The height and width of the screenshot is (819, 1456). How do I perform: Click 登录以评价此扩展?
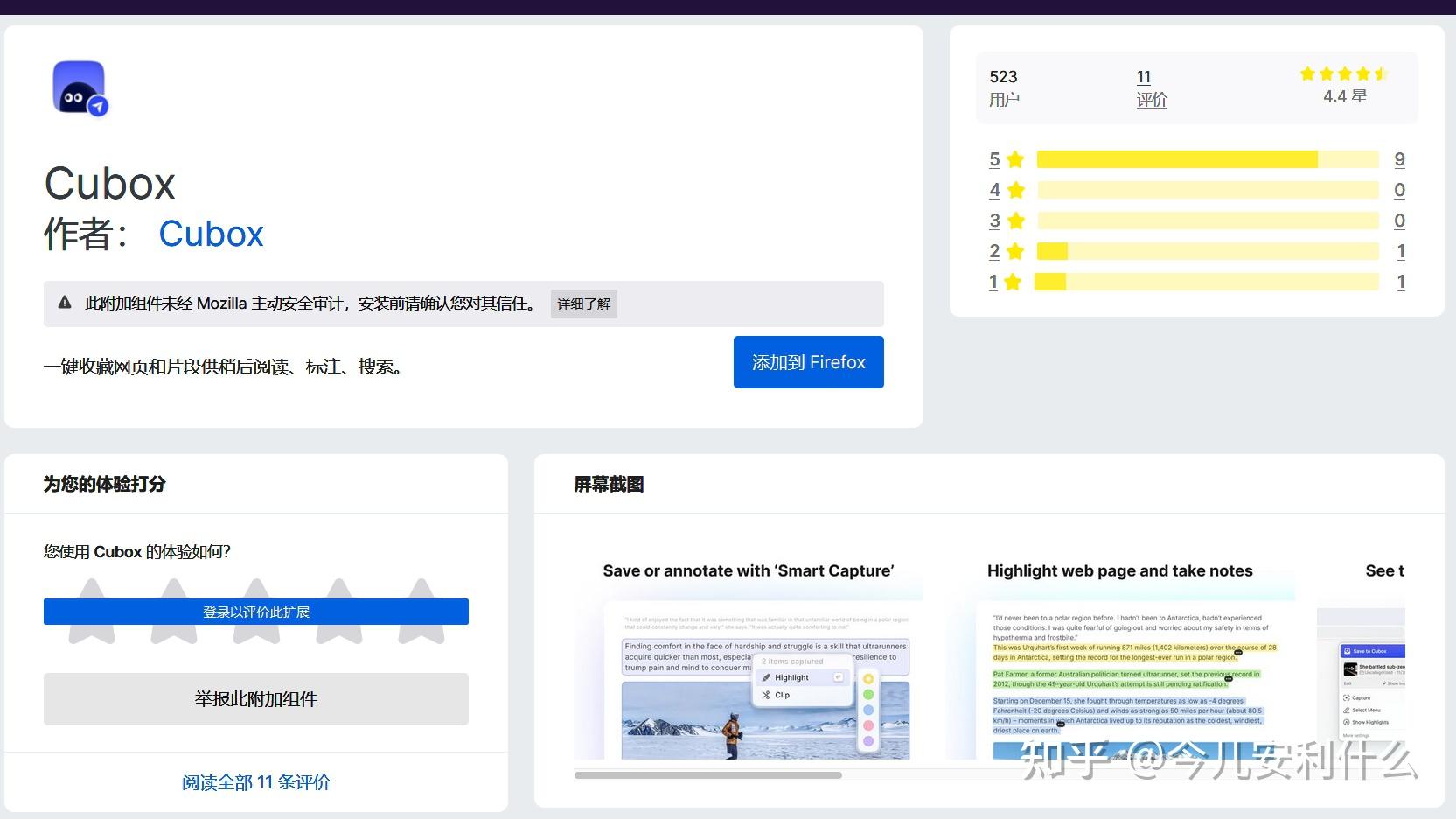pyautogui.click(x=255, y=611)
